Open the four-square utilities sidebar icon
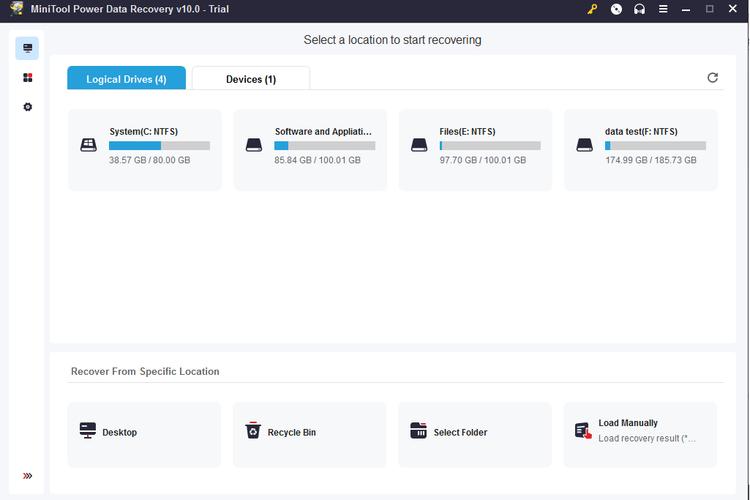750x500 pixels. pos(28,78)
